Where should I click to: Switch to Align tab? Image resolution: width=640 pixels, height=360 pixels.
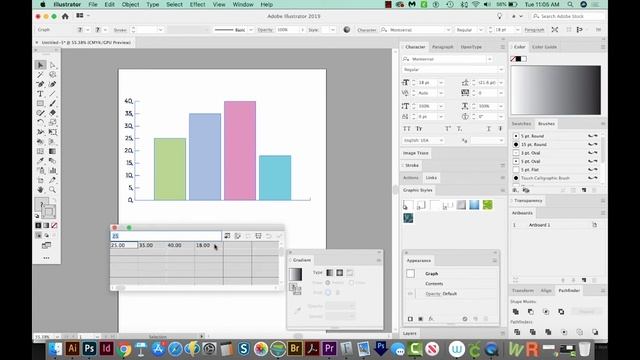tap(546, 291)
